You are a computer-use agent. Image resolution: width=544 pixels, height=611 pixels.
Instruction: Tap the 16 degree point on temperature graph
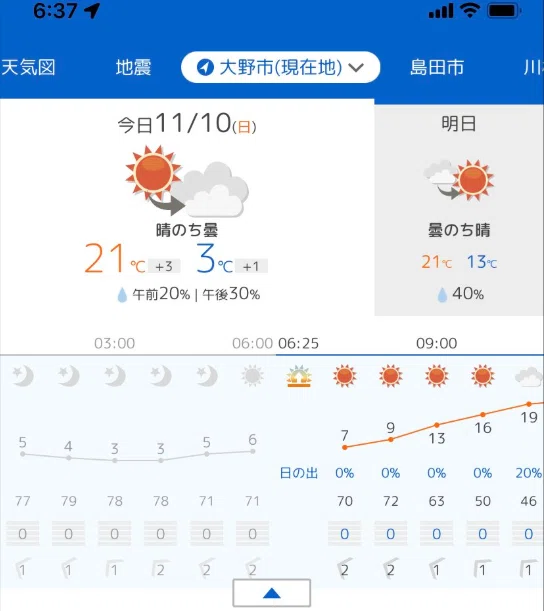[482, 415]
